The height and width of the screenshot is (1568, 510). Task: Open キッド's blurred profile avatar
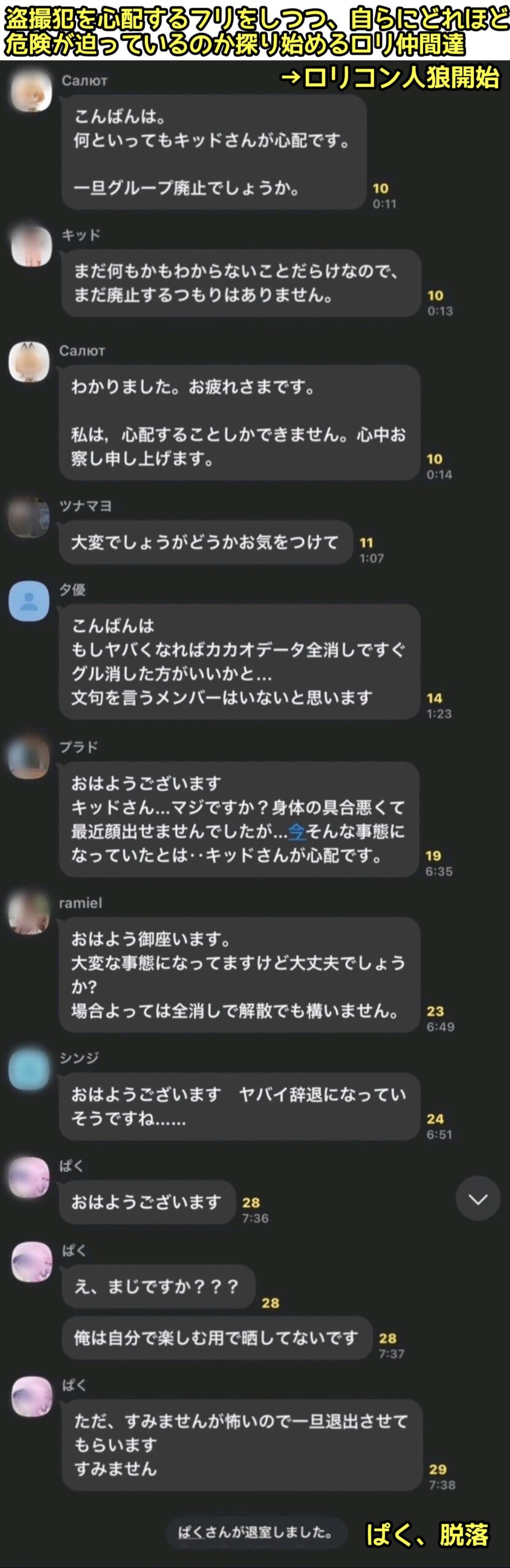coord(31,245)
